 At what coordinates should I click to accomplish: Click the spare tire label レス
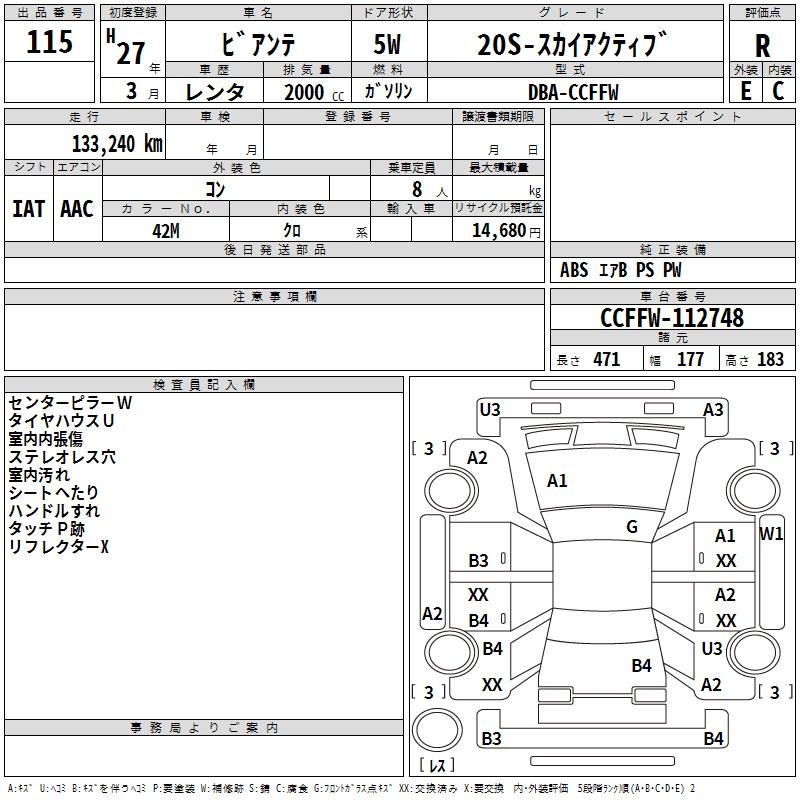[437, 764]
